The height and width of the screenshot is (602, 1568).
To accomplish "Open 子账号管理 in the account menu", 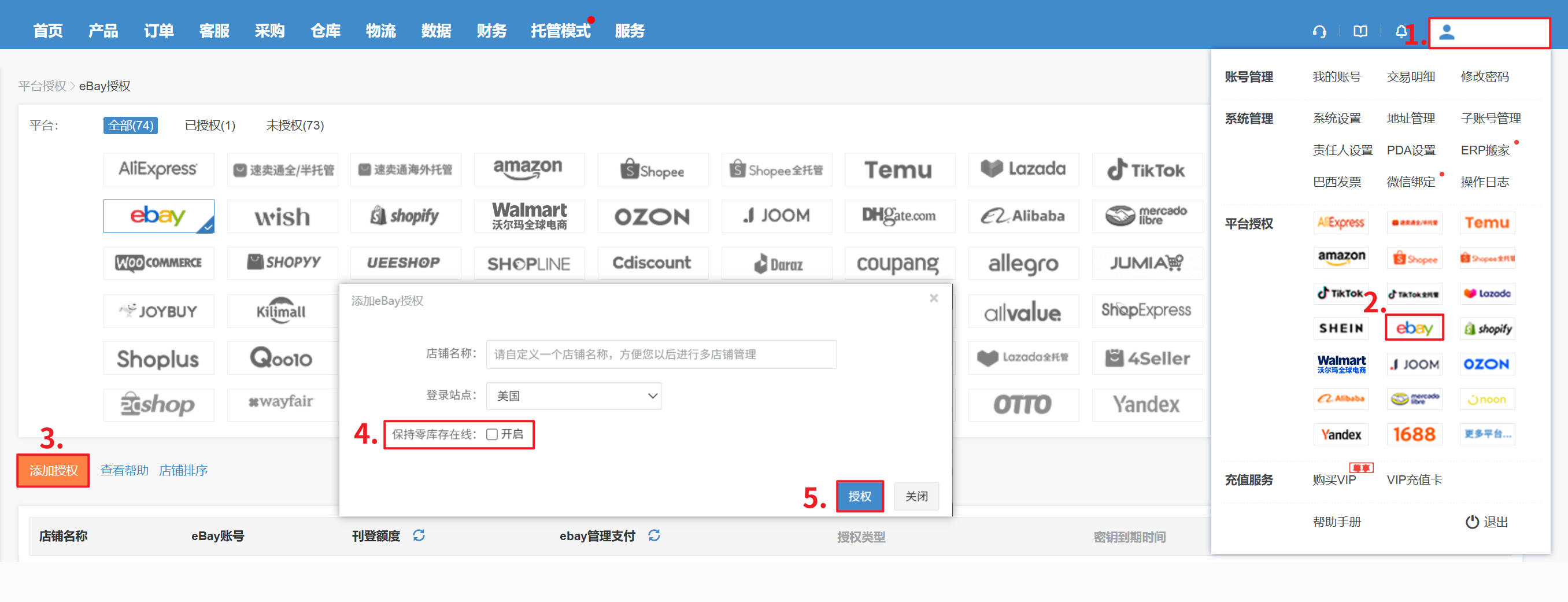I will [1490, 119].
